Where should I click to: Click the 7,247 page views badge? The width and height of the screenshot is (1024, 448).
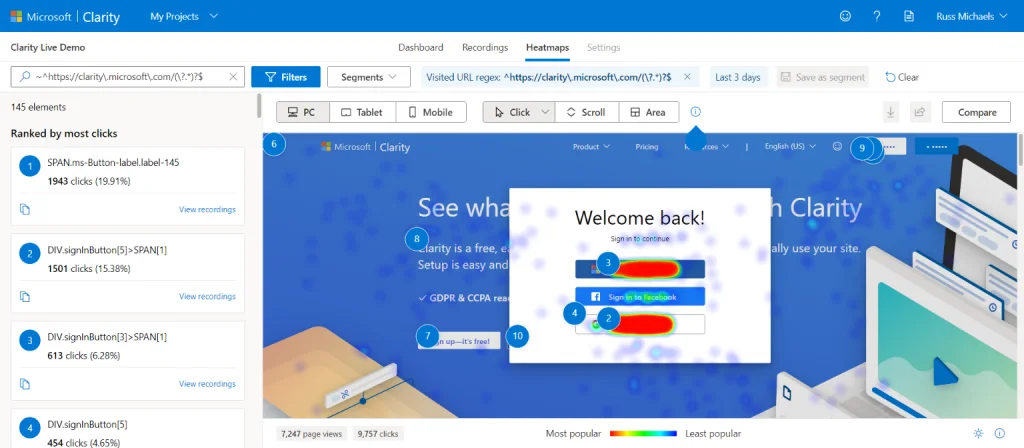point(312,434)
